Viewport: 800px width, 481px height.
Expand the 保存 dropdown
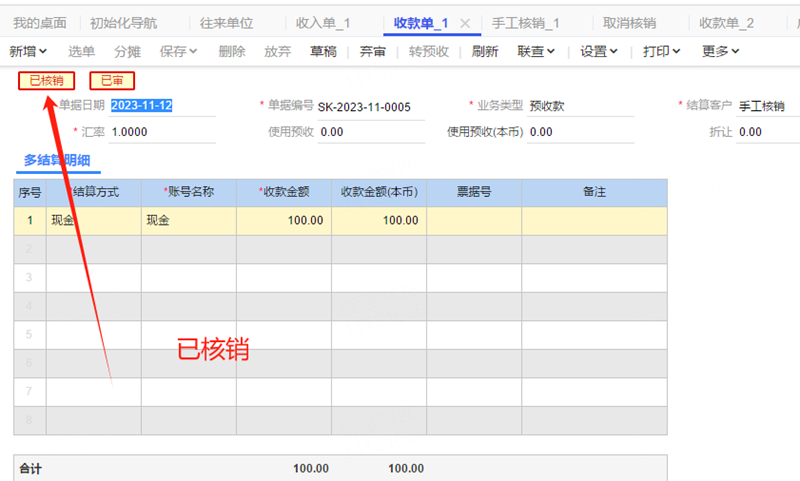(x=178, y=51)
